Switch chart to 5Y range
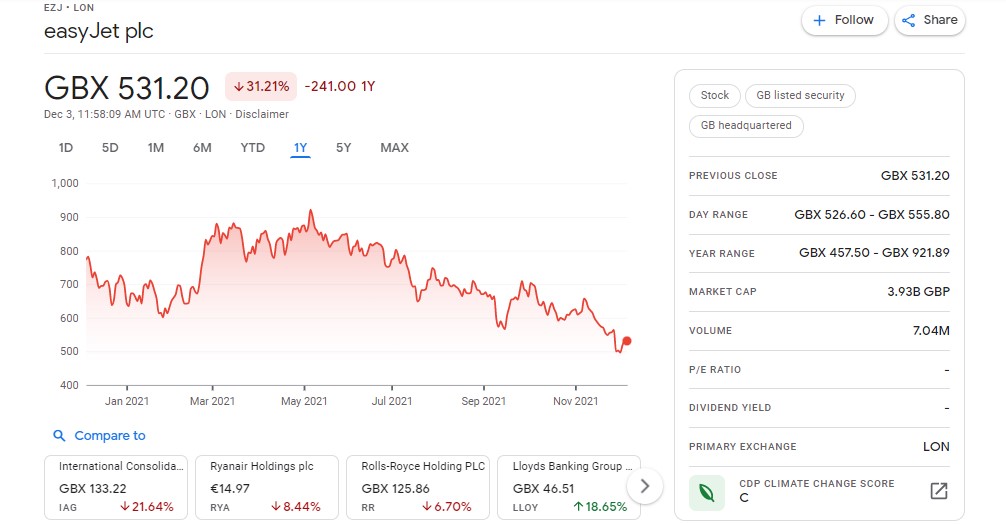1006x524 pixels. [x=343, y=148]
